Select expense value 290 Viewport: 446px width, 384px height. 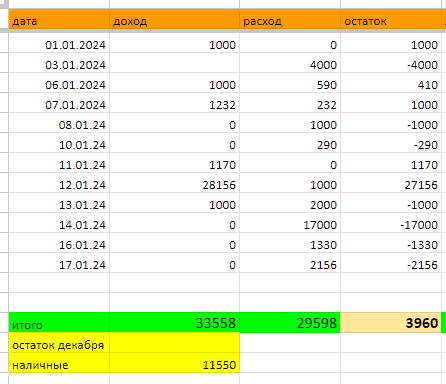click(x=290, y=143)
